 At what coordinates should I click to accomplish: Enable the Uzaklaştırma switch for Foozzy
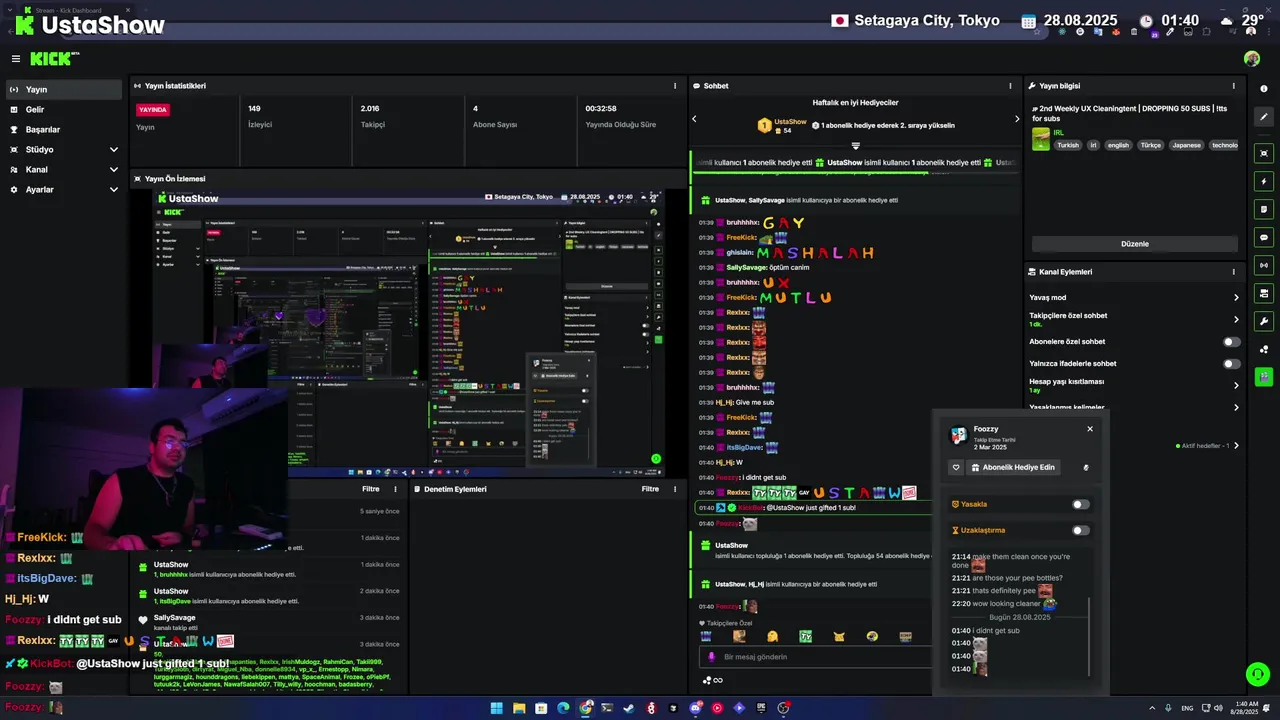(1081, 530)
